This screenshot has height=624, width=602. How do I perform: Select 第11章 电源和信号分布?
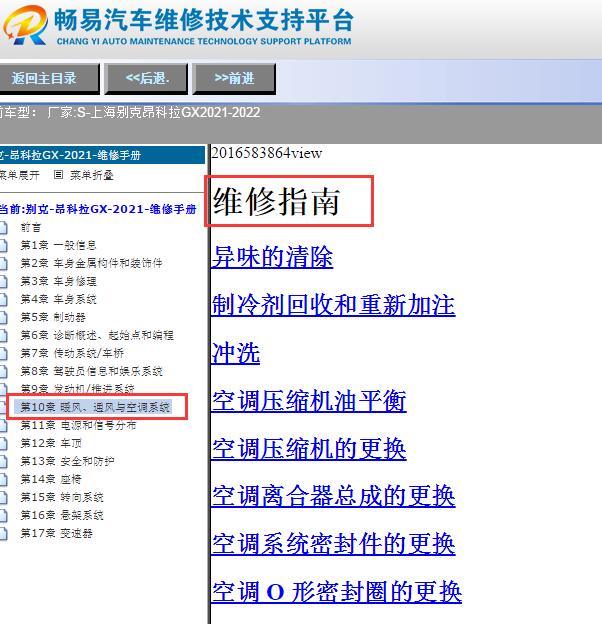point(78,425)
